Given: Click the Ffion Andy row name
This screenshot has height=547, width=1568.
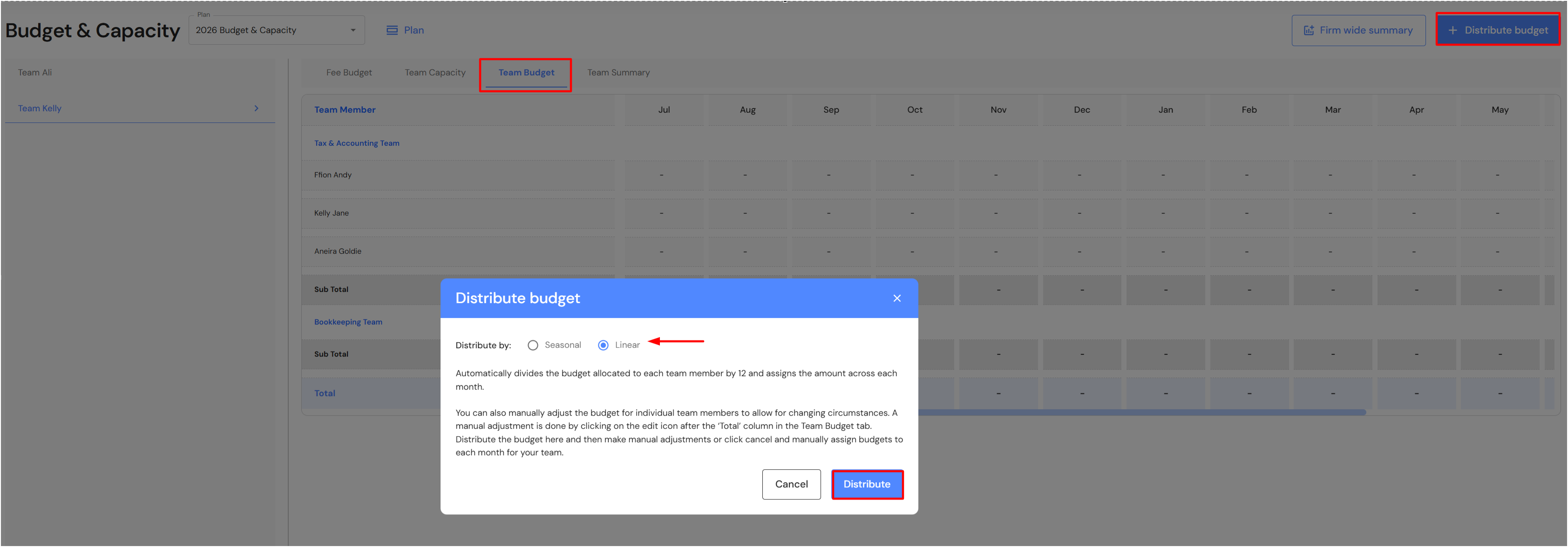Looking at the screenshot, I should point(333,175).
